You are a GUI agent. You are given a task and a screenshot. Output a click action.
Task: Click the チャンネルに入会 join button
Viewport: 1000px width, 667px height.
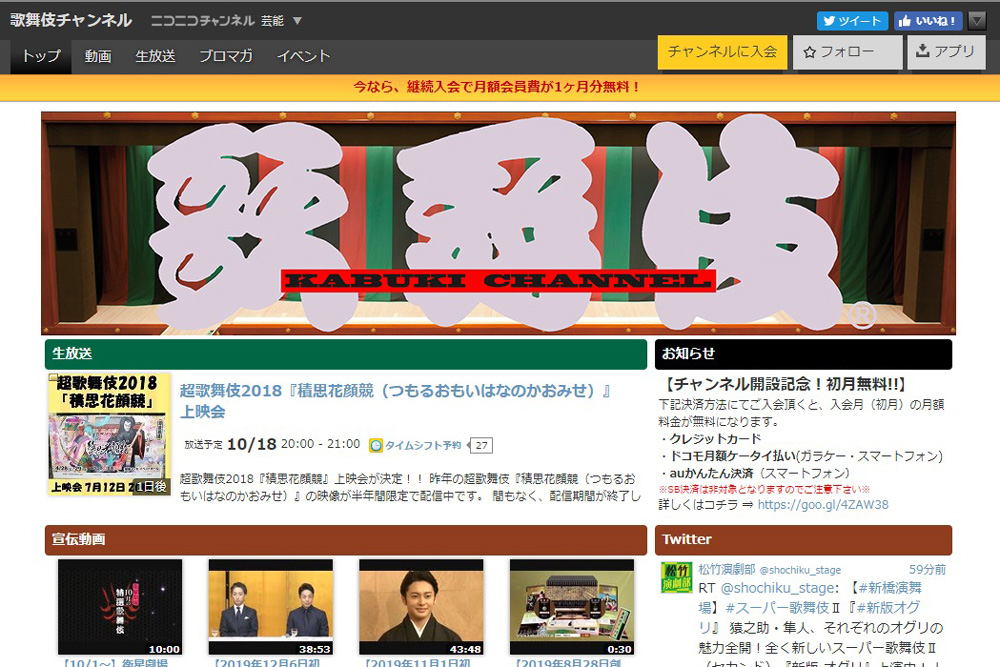(x=722, y=52)
